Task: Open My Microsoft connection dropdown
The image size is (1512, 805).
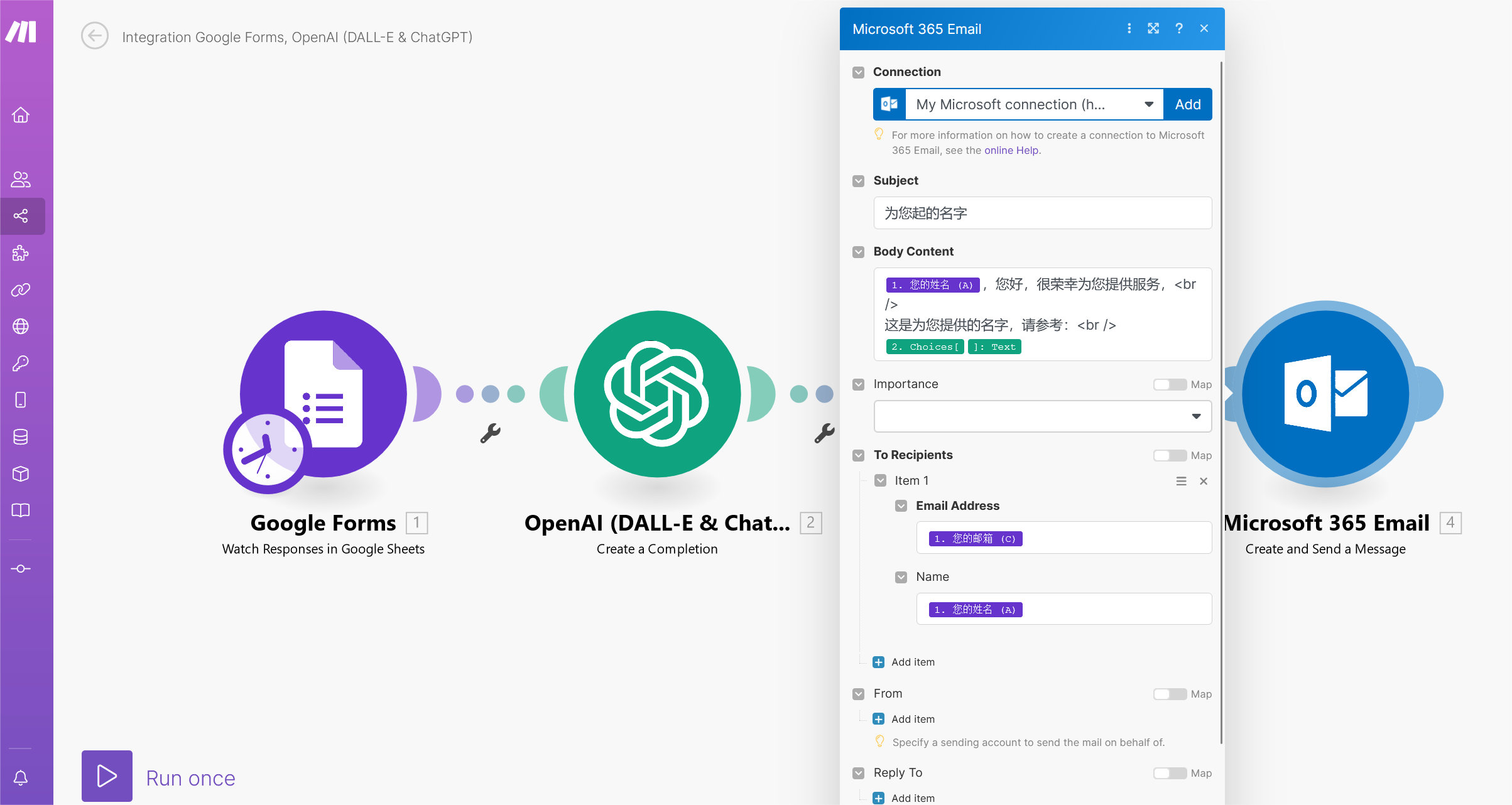Action: [x=1034, y=104]
